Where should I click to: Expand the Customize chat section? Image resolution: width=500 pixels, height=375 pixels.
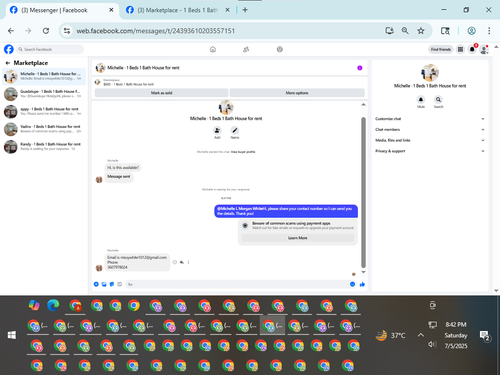[429, 119]
